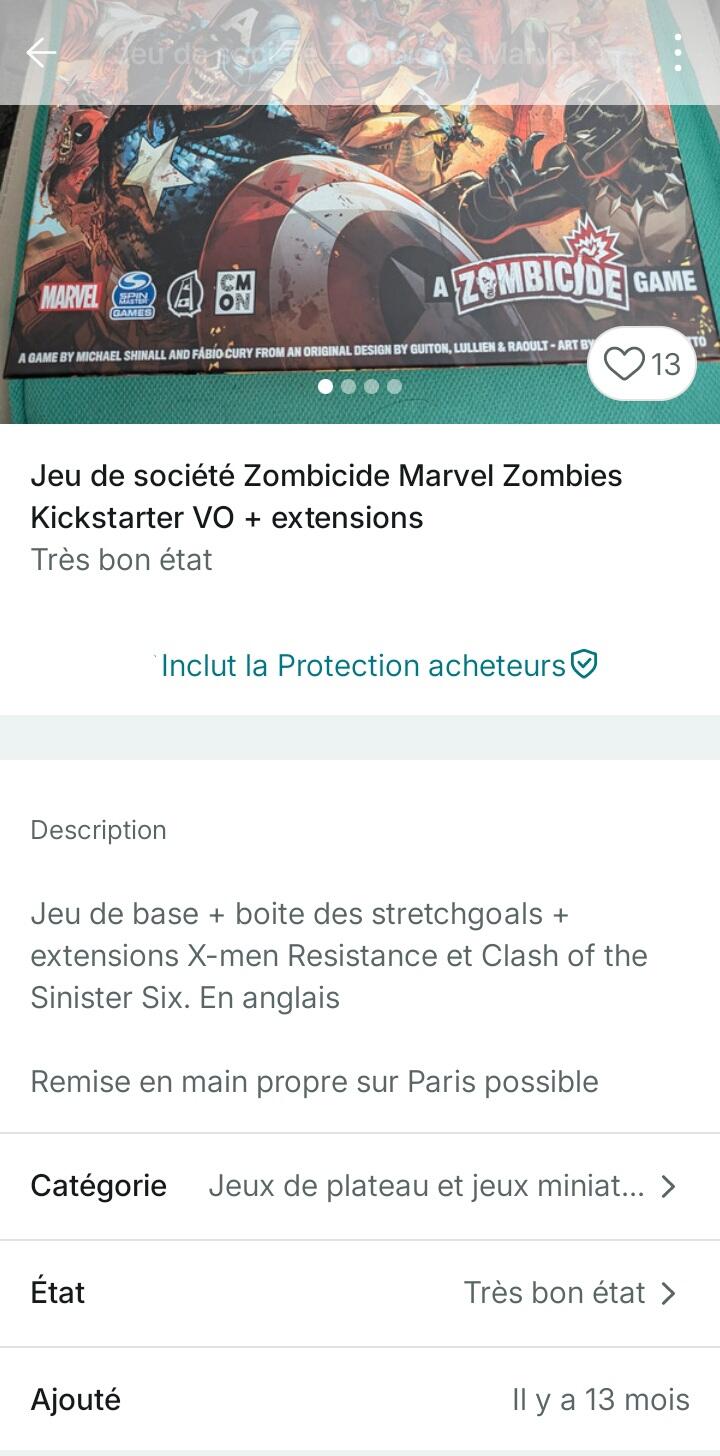Tap the Spin Master Games logo

(x=132, y=295)
